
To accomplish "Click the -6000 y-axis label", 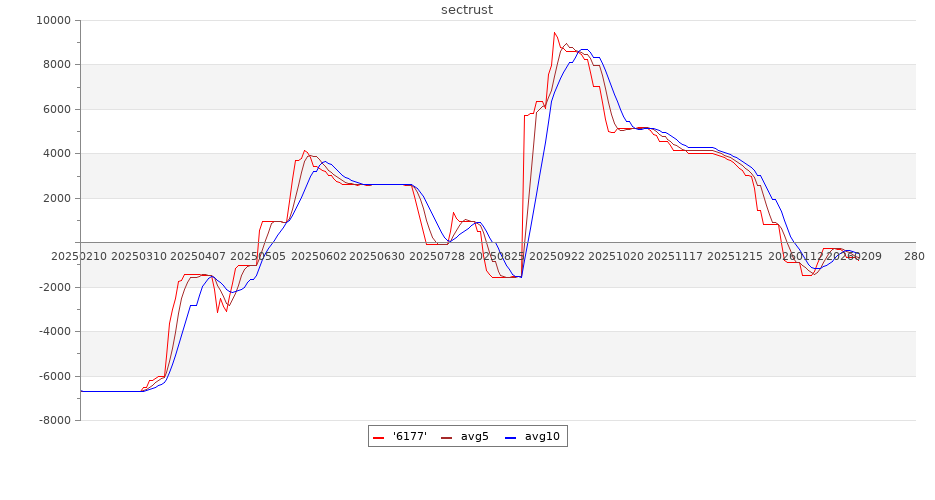I will point(53,376).
